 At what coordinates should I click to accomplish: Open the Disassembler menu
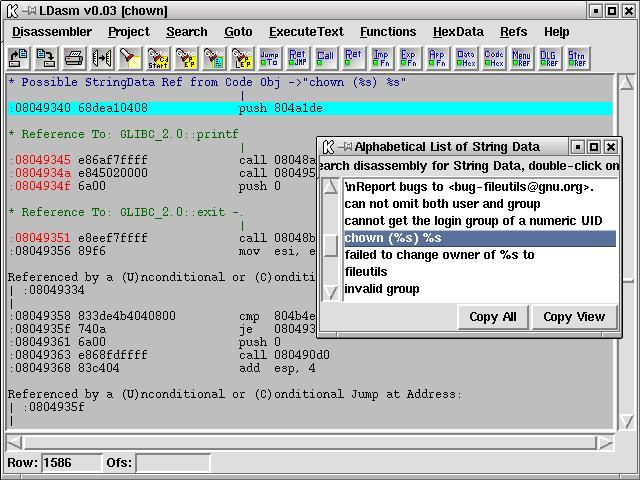point(52,32)
